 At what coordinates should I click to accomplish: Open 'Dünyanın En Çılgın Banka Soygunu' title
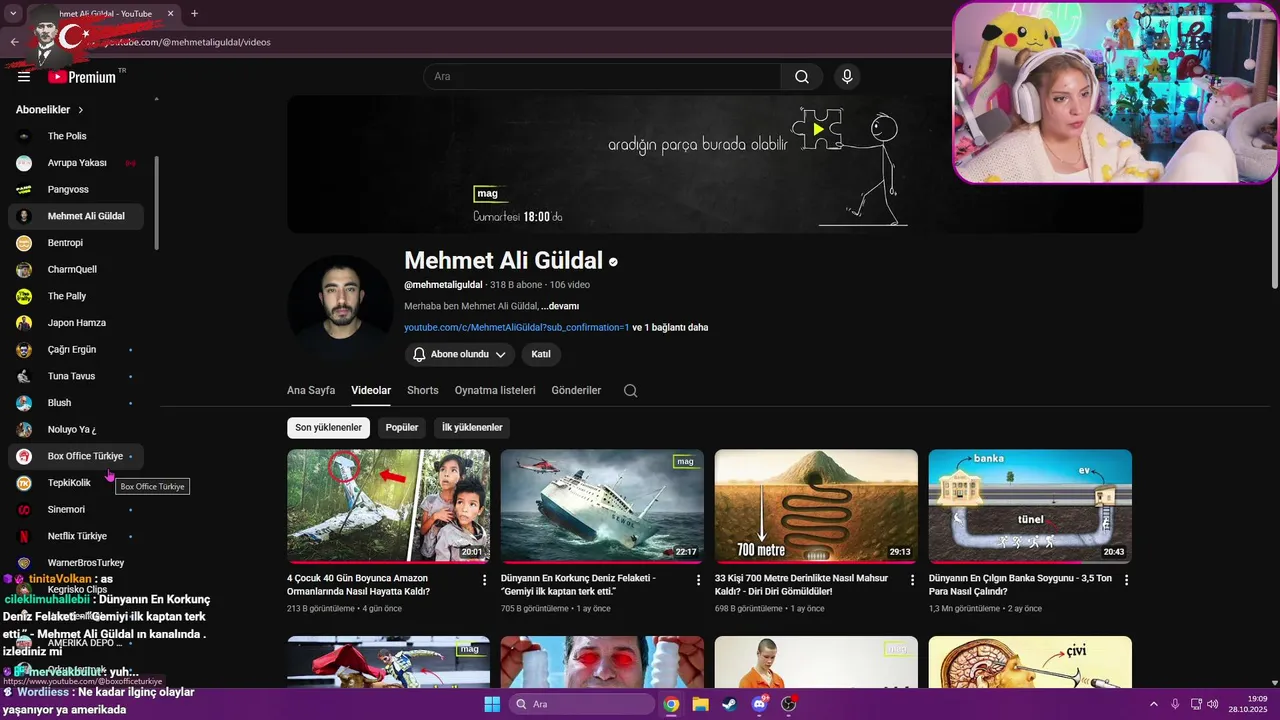pos(1020,585)
